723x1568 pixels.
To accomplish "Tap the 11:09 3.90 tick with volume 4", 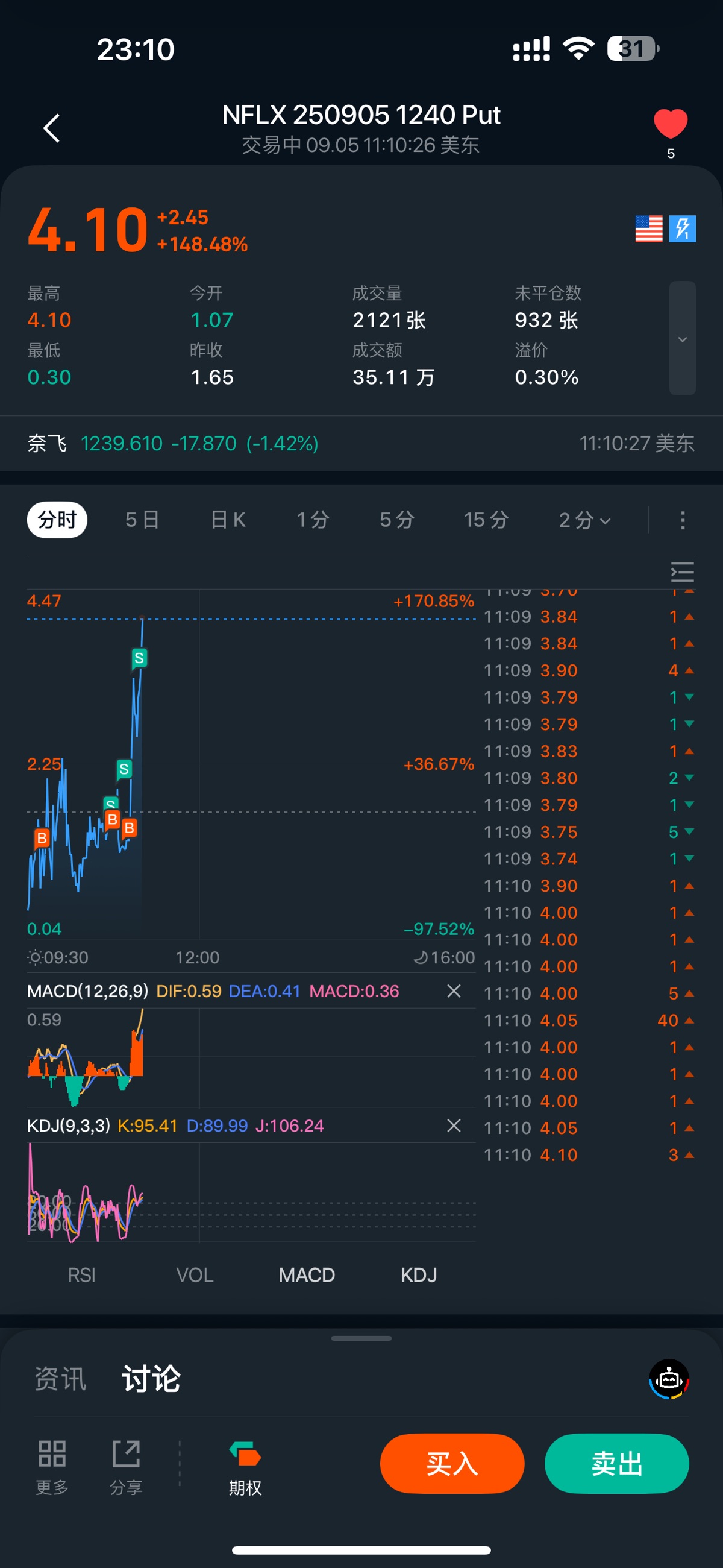I will point(589,670).
